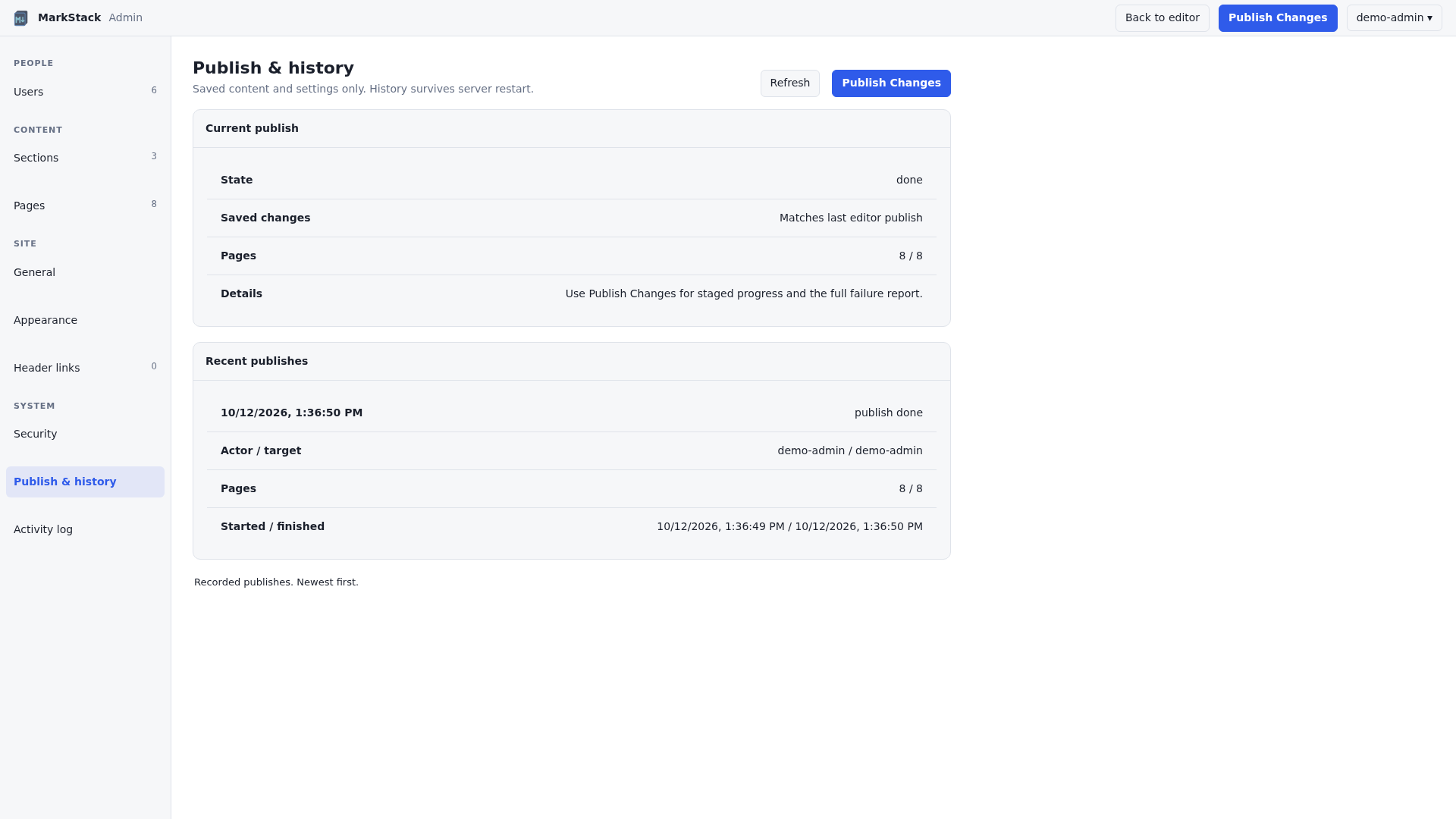Image resolution: width=1456 pixels, height=819 pixels.
Task: Click the 'demo-admin / demo-admin' value
Action: coord(849,450)
